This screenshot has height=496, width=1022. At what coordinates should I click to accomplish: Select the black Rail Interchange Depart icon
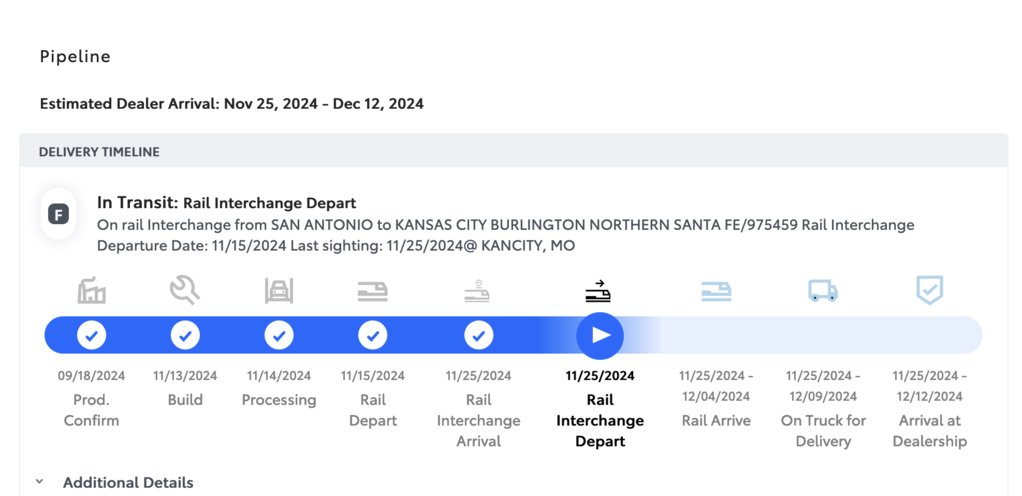[598, 291]
